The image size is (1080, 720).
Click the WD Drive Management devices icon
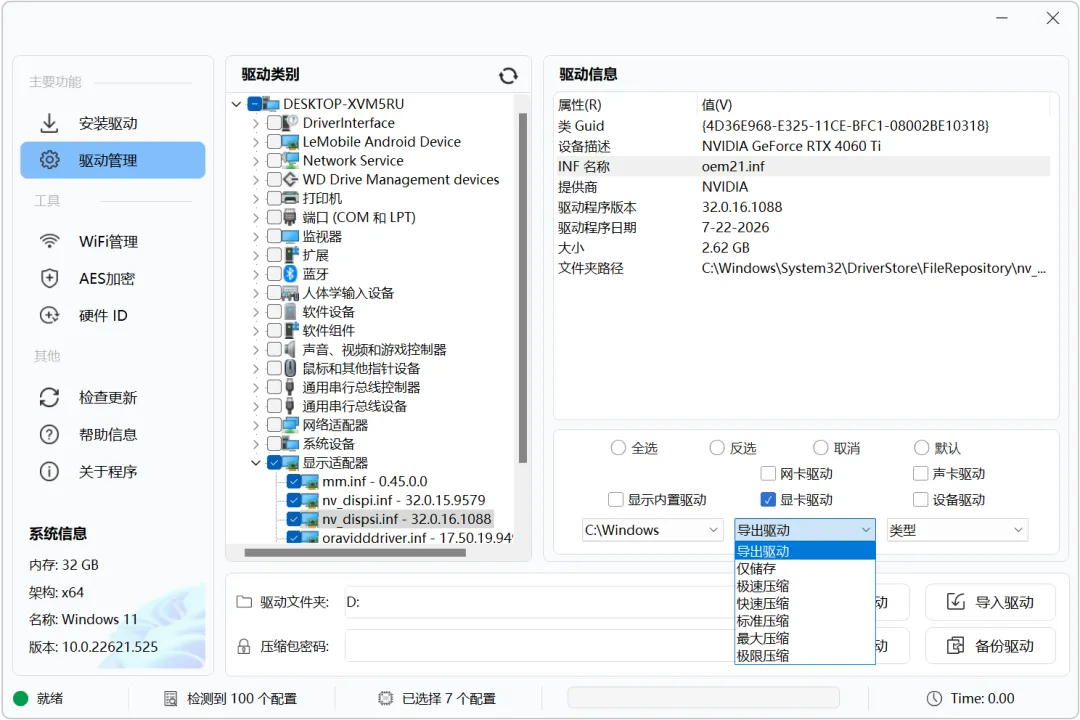[291, 179]
